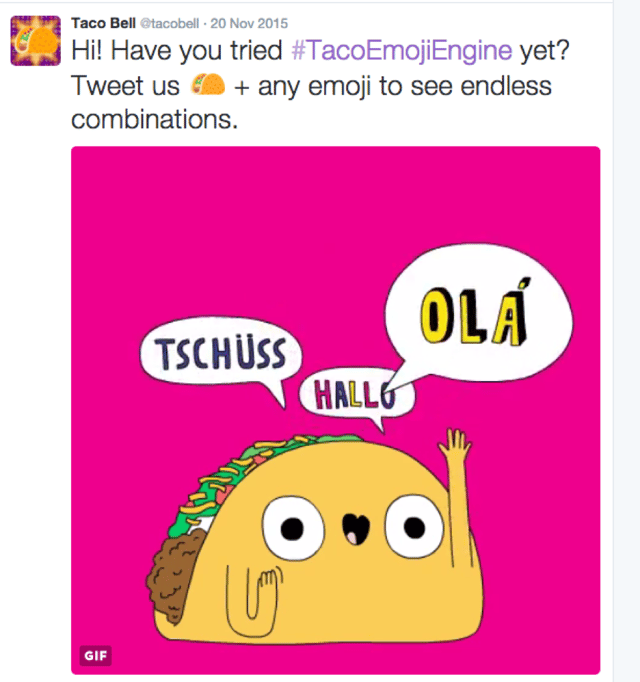Click the taco's brown meat filling
Viewport: 640px width, 682px height.
pyautogui.click(x=174, y=576)
